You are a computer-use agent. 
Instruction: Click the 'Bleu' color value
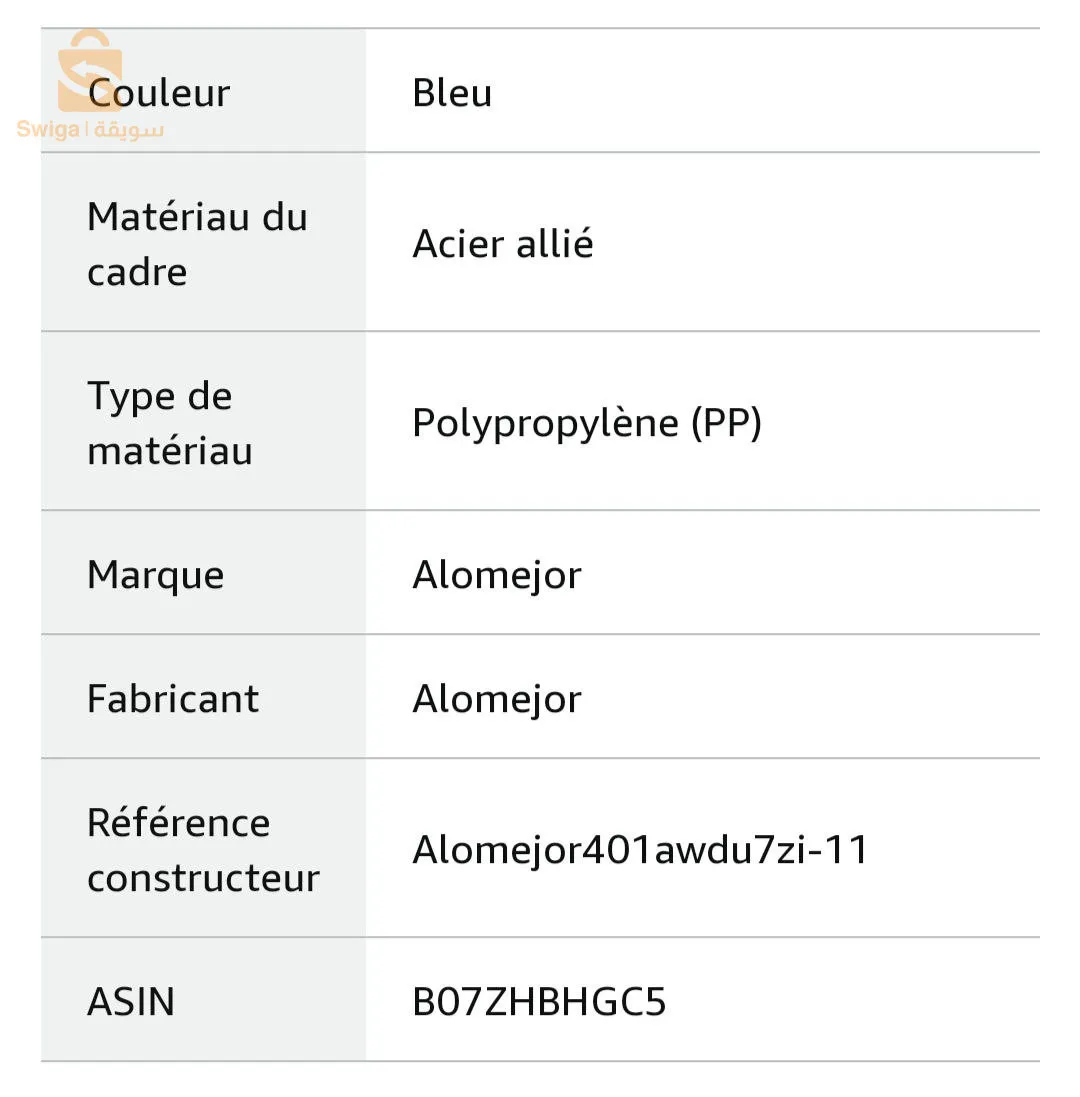pyautogui.click(x=452, y=93)
